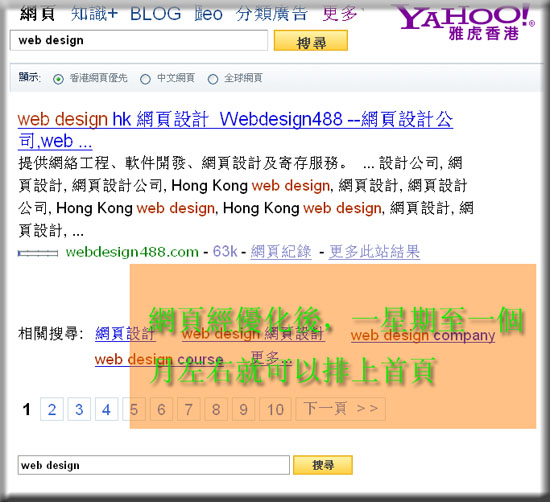Screen dimensions: 550x502
Task: Switch to the Video tab
Action: [x=208, y=14]
